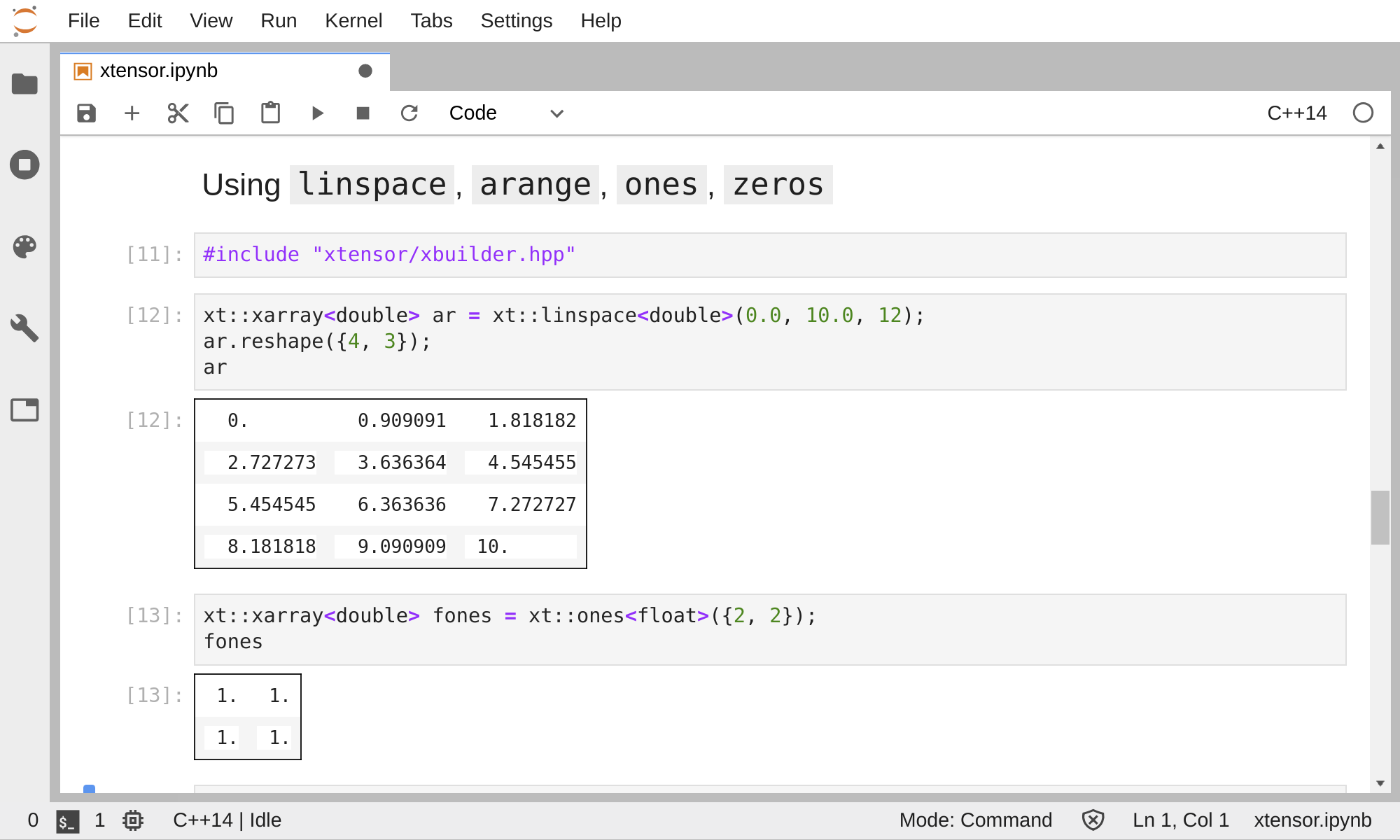Open the tabs panel in left sidebar
Screen dimensions: 1400x840
coord(24,409)
